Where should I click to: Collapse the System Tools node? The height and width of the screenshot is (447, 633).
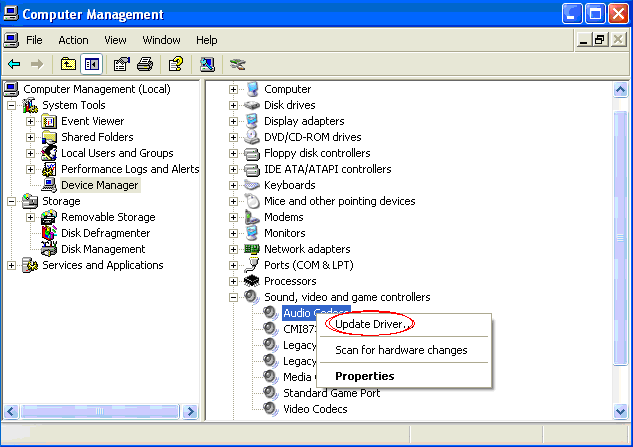pyautogui.click(x=12, y=105)
